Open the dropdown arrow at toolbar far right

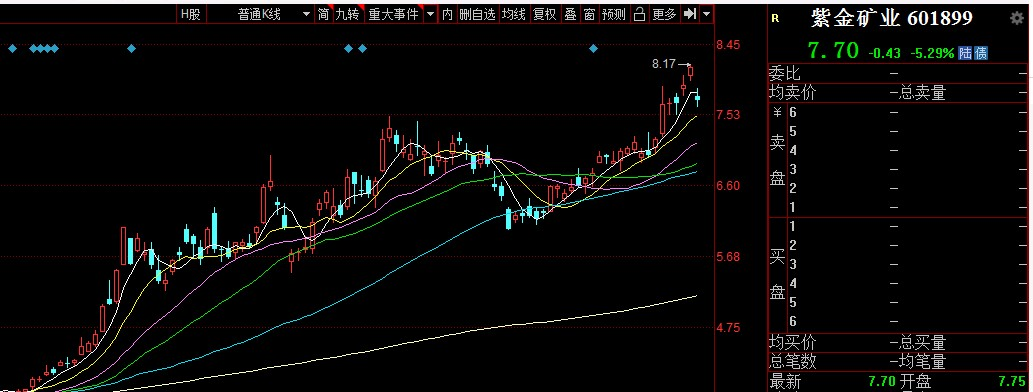pyautogui.click(x=707, y=14)
